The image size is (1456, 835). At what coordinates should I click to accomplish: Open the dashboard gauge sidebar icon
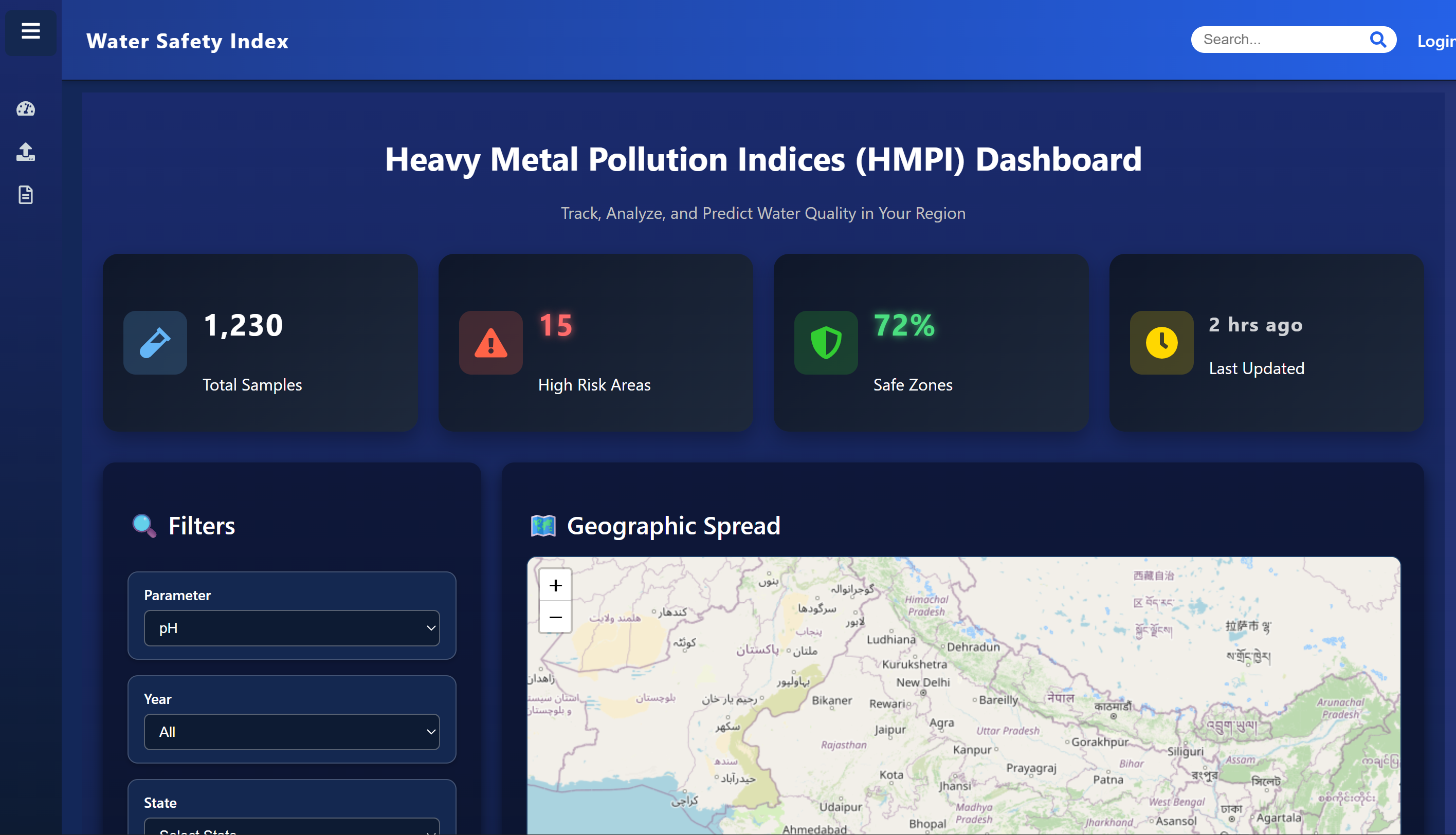(x=26, y=109)
